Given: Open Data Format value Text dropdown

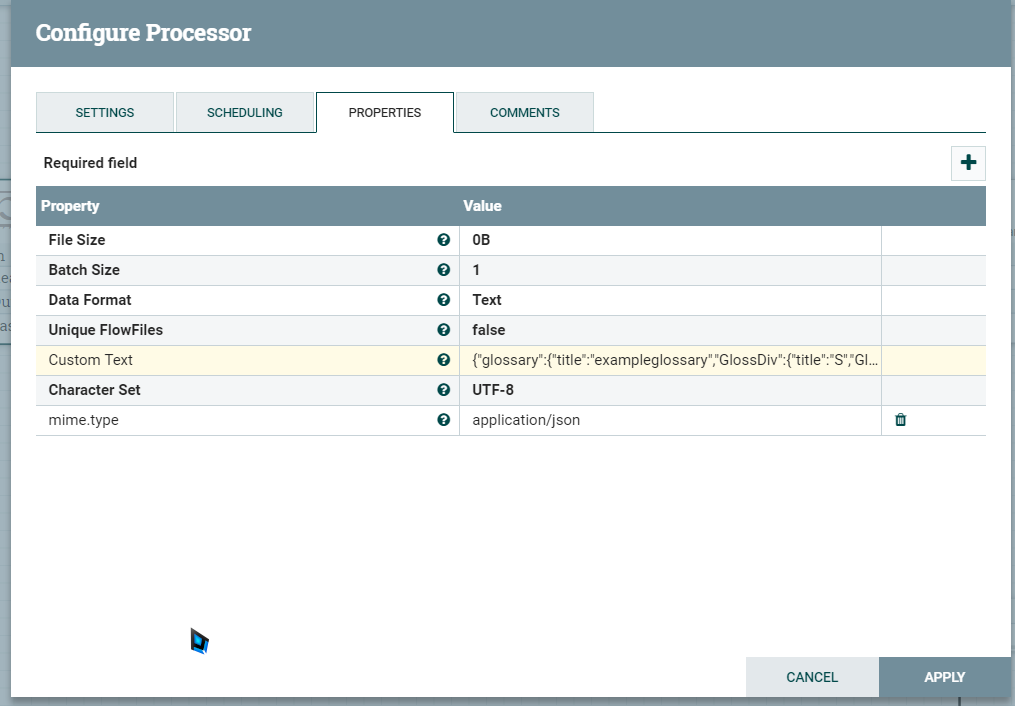Looking at the screenshot, I should [670, 300].
